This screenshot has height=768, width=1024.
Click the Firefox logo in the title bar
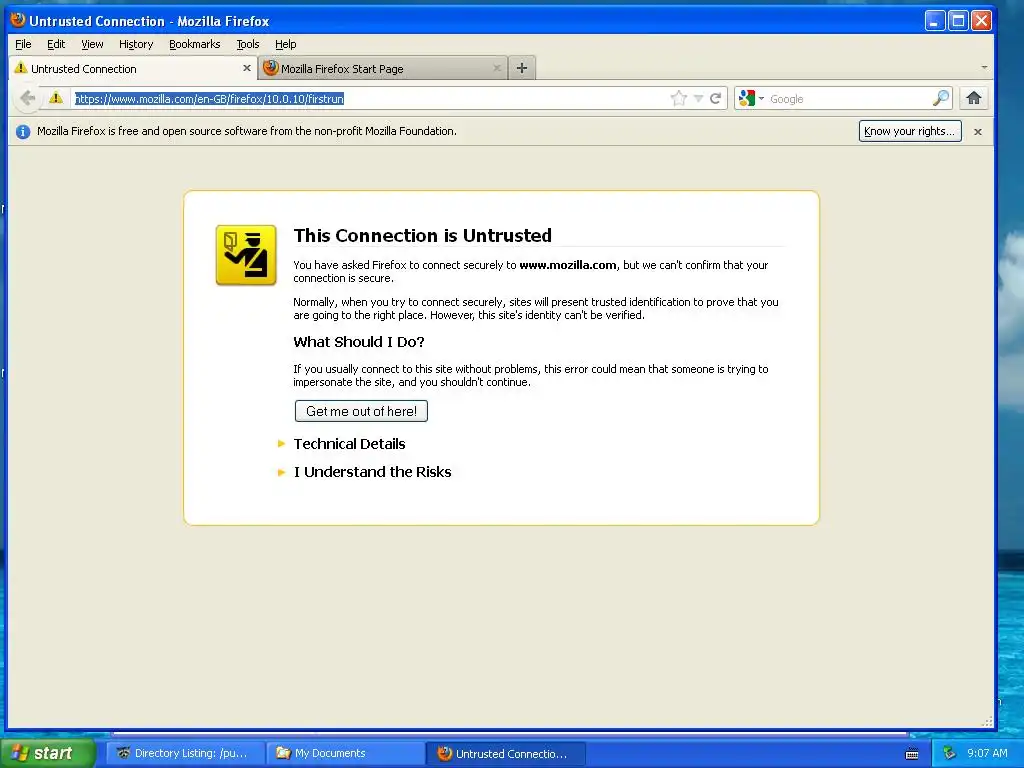click(18, 20)
